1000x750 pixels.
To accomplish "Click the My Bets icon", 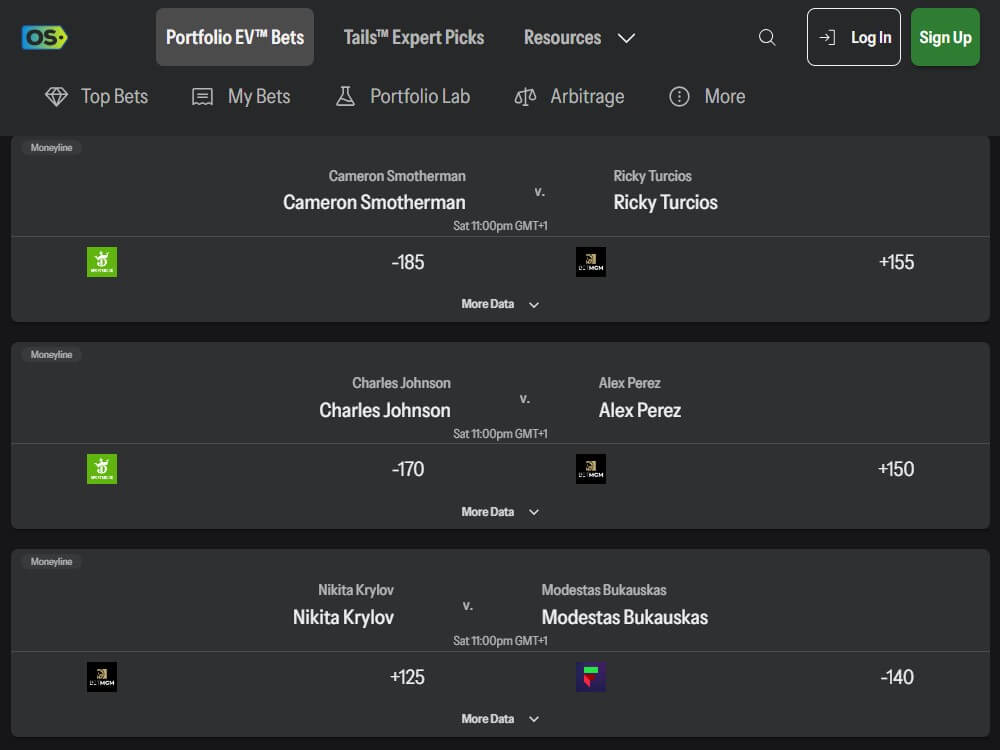I will coord(202,96).
